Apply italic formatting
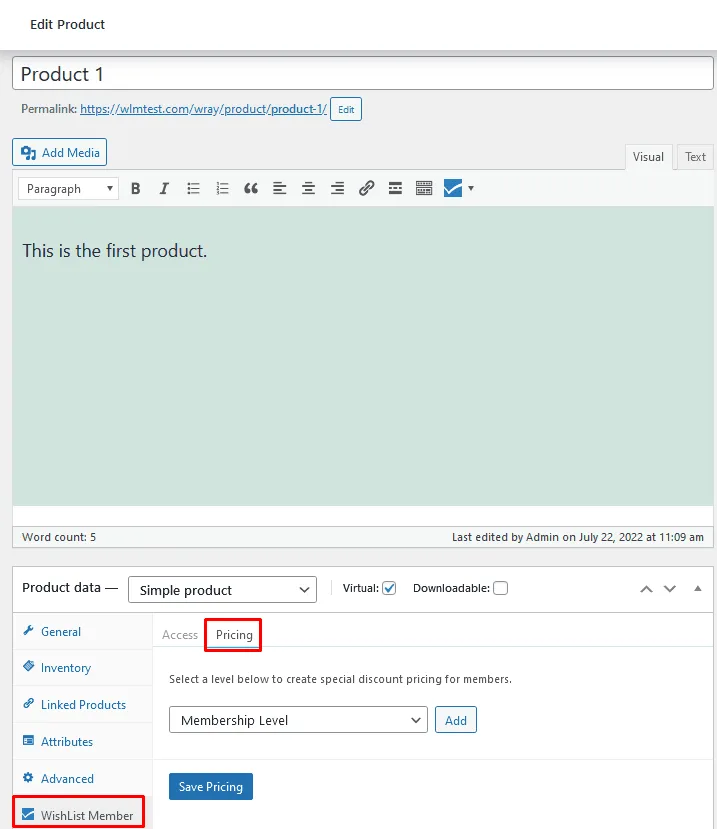The width and height of the screenshot is (717, 829). click(164, 188)
